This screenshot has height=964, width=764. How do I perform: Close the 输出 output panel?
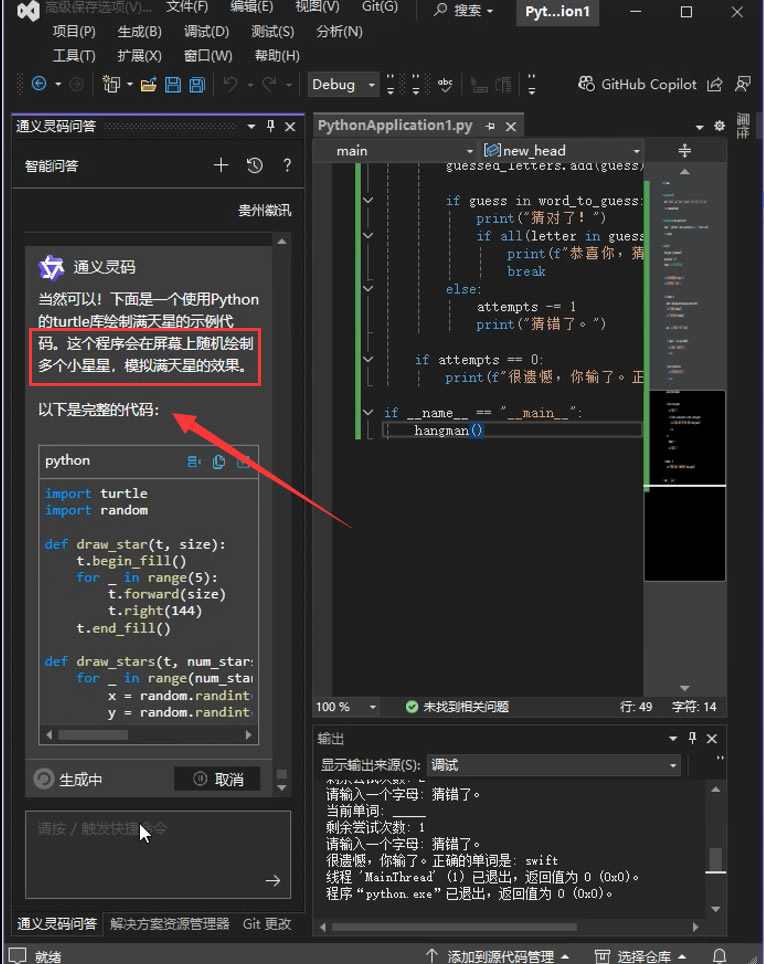pos(712,738)
